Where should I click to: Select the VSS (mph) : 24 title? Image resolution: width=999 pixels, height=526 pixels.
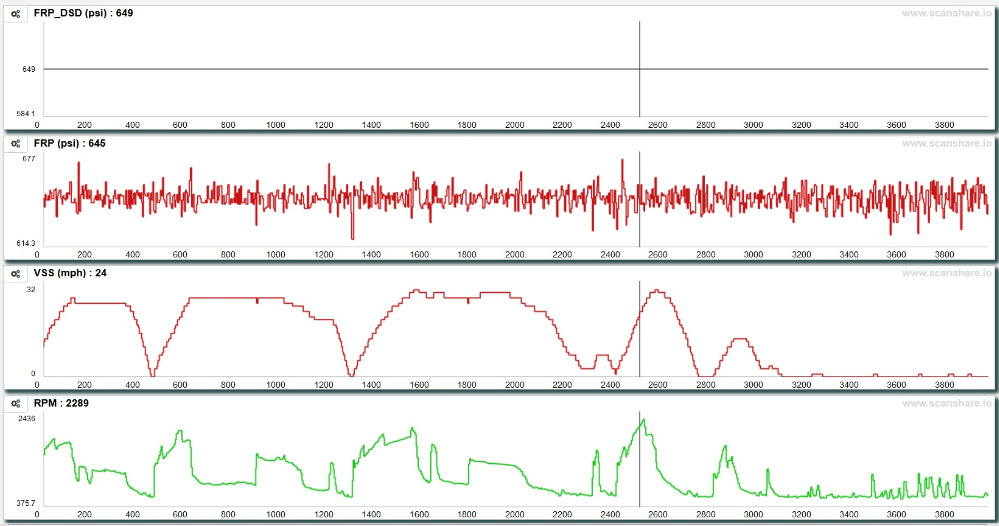pos(70,272)
